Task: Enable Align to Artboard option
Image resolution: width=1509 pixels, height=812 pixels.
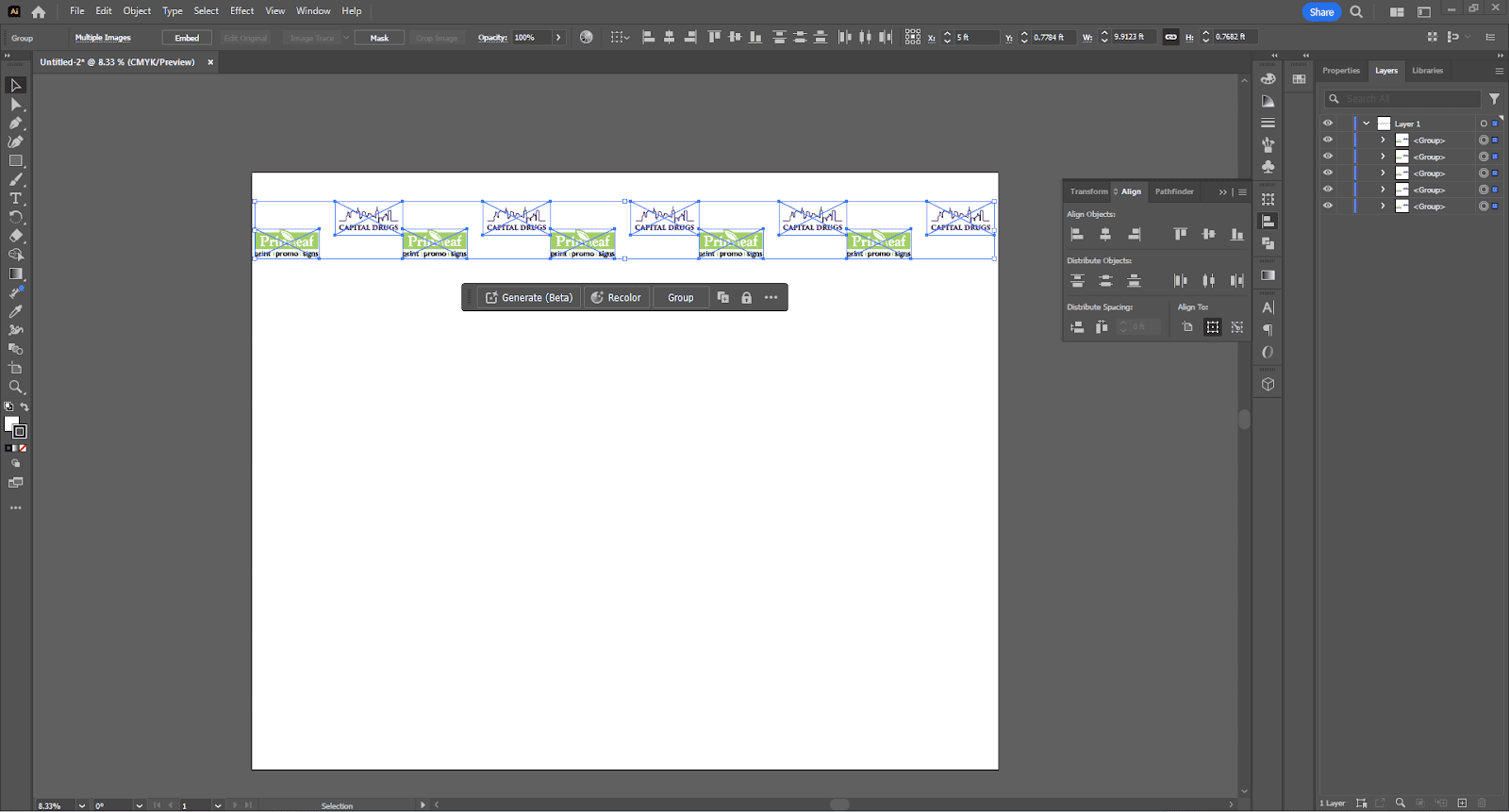Action: (1187, 327)
